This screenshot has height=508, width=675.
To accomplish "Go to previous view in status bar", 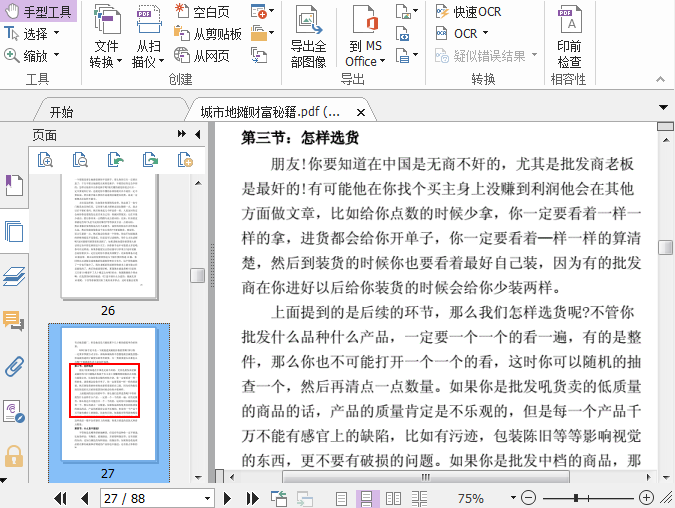I will pos(279,499).
